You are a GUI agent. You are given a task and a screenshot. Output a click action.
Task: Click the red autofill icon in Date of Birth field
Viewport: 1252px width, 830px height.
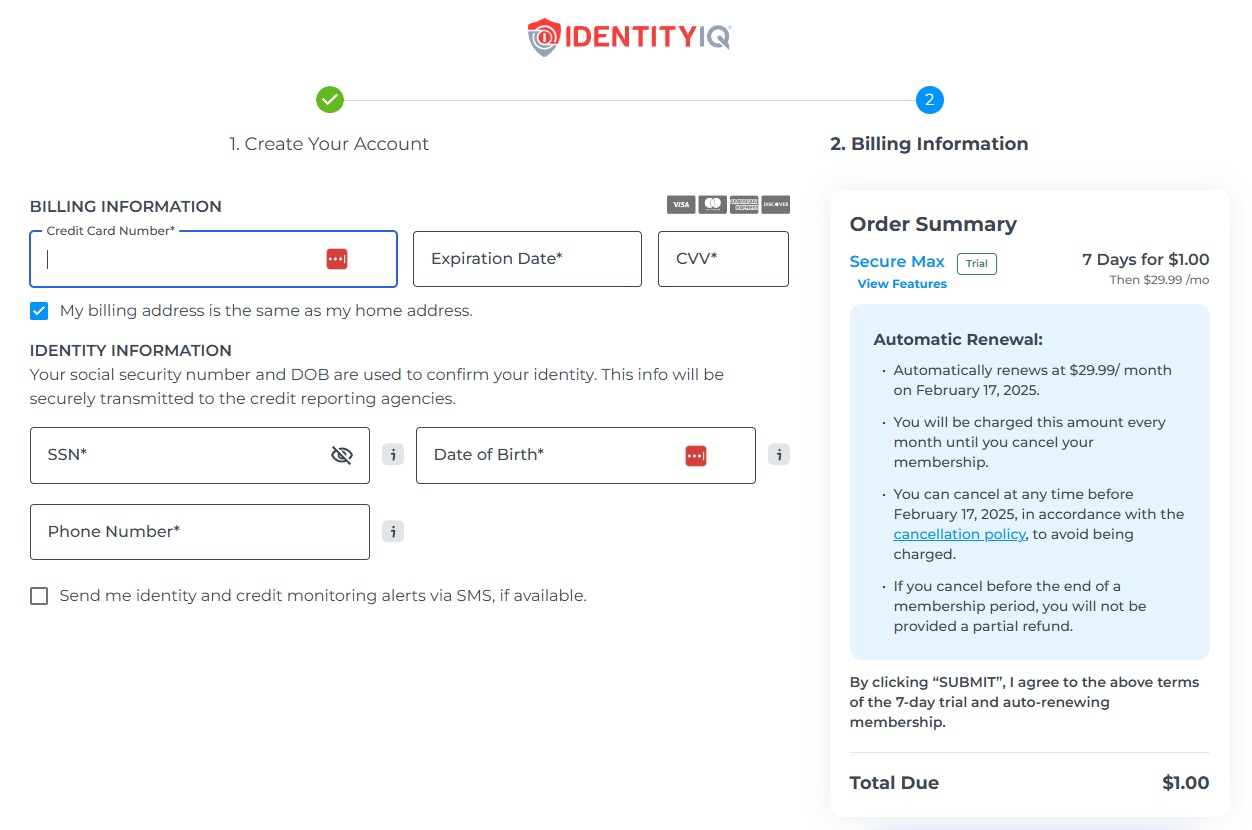pyautogui.click(x=696, y=456)
